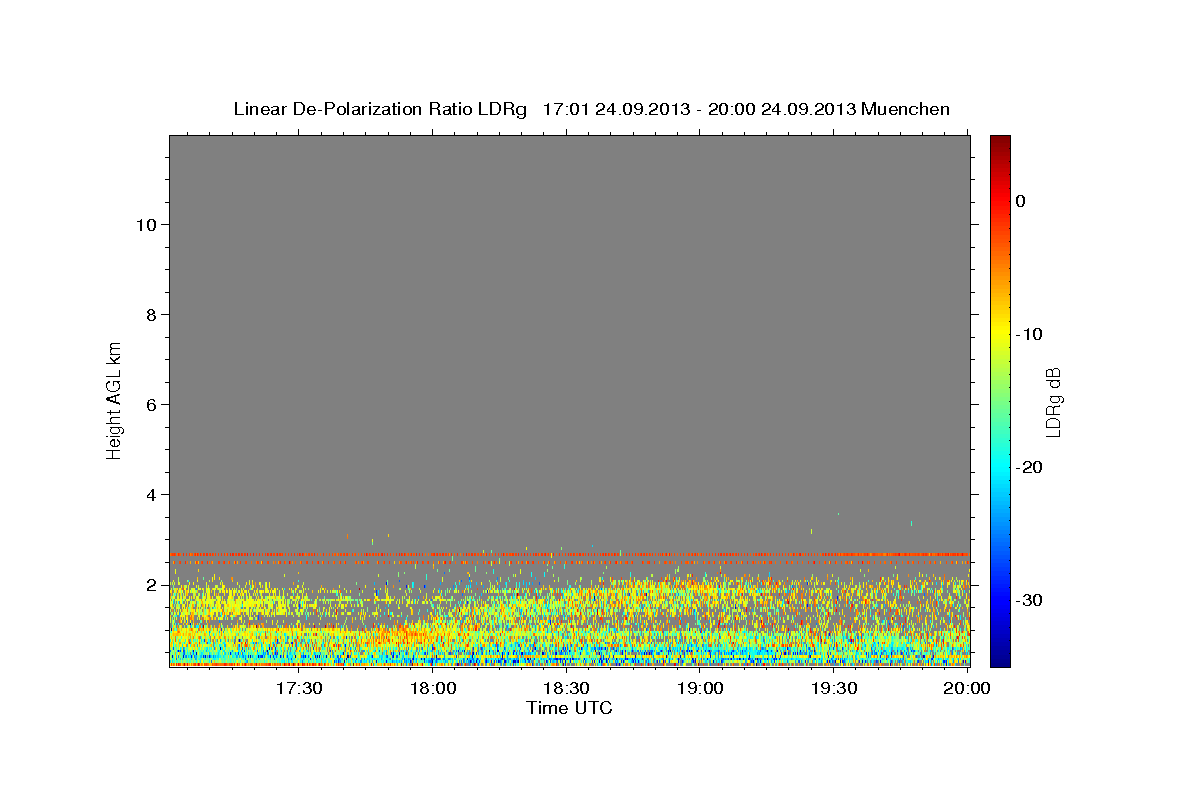Select the 'Muenchen' location text in the title
Viewport: 1200px width, 800px height.
pos(906,109)
